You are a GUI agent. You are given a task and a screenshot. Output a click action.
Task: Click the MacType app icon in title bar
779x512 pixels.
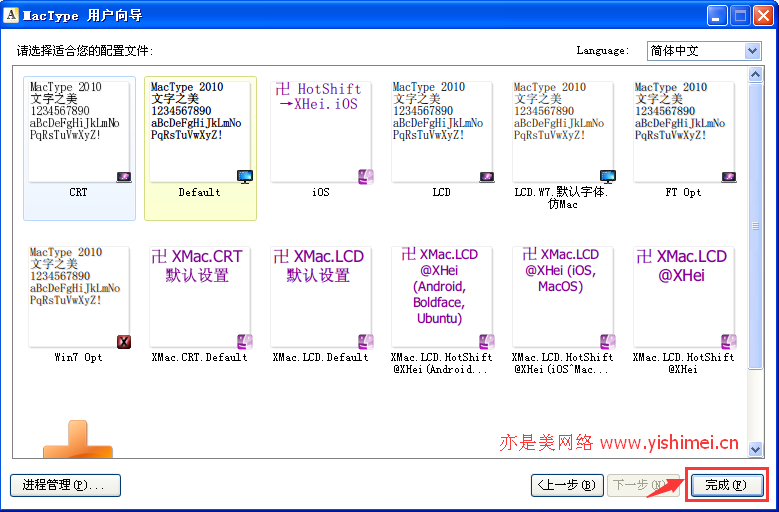click(x=11, y=15)
